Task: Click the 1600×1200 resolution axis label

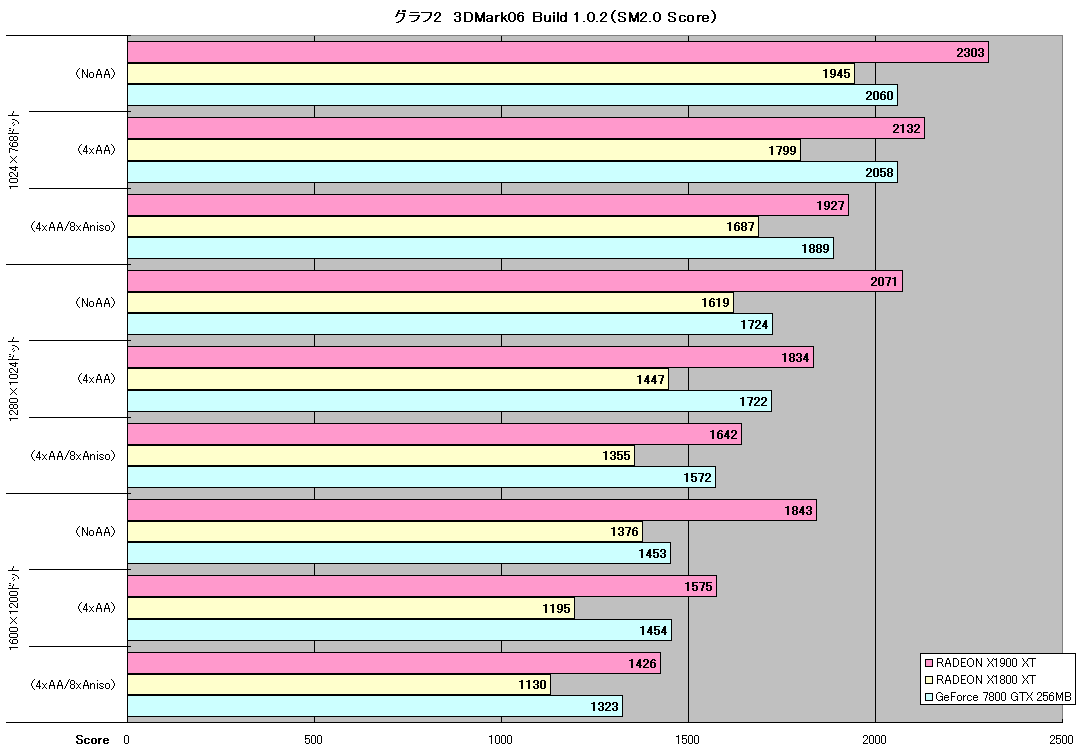Action: (x=14, y=607)
